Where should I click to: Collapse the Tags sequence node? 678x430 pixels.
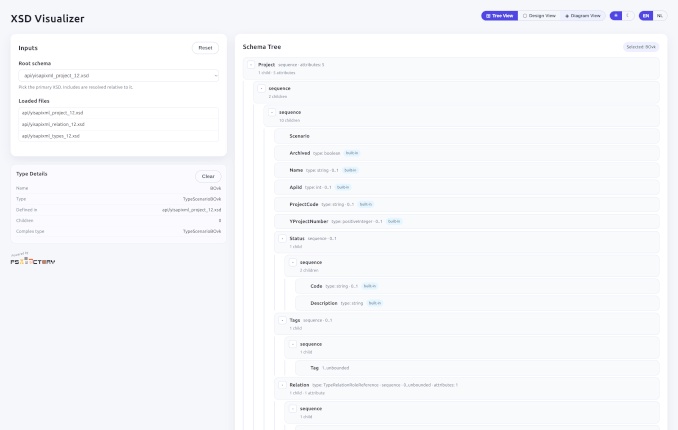pos(281,320)
